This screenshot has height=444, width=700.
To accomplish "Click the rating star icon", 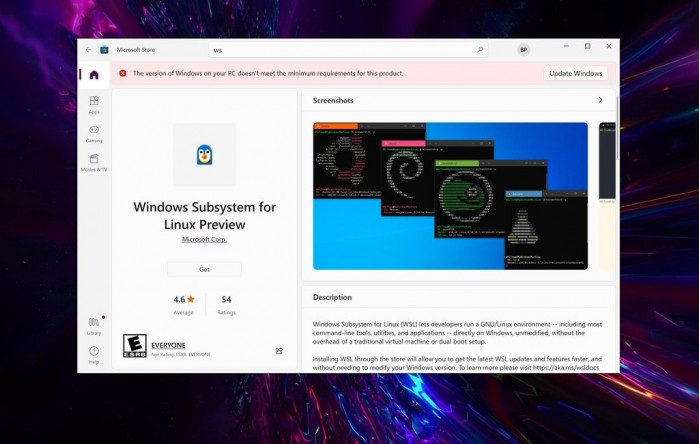I will click(x=191, y=299).
